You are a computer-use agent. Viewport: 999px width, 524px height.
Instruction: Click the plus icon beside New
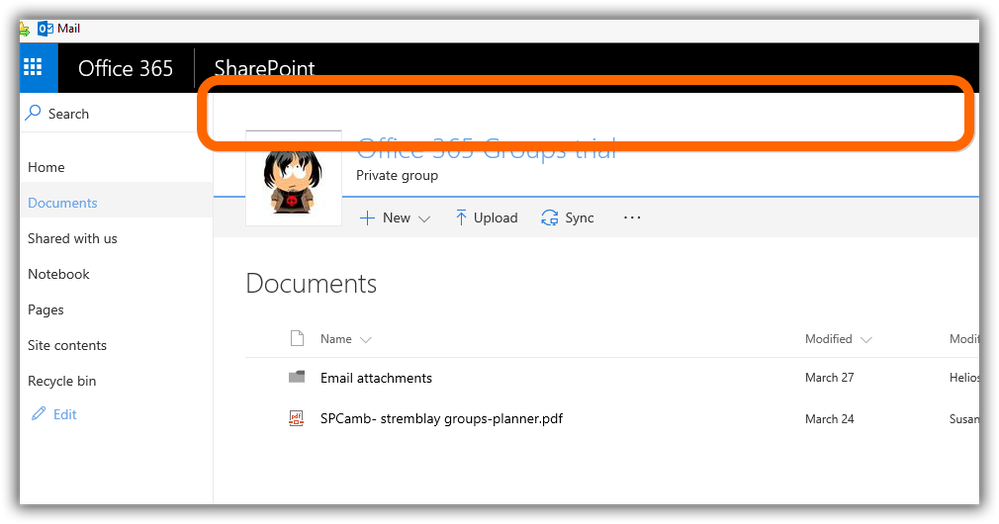367,218
